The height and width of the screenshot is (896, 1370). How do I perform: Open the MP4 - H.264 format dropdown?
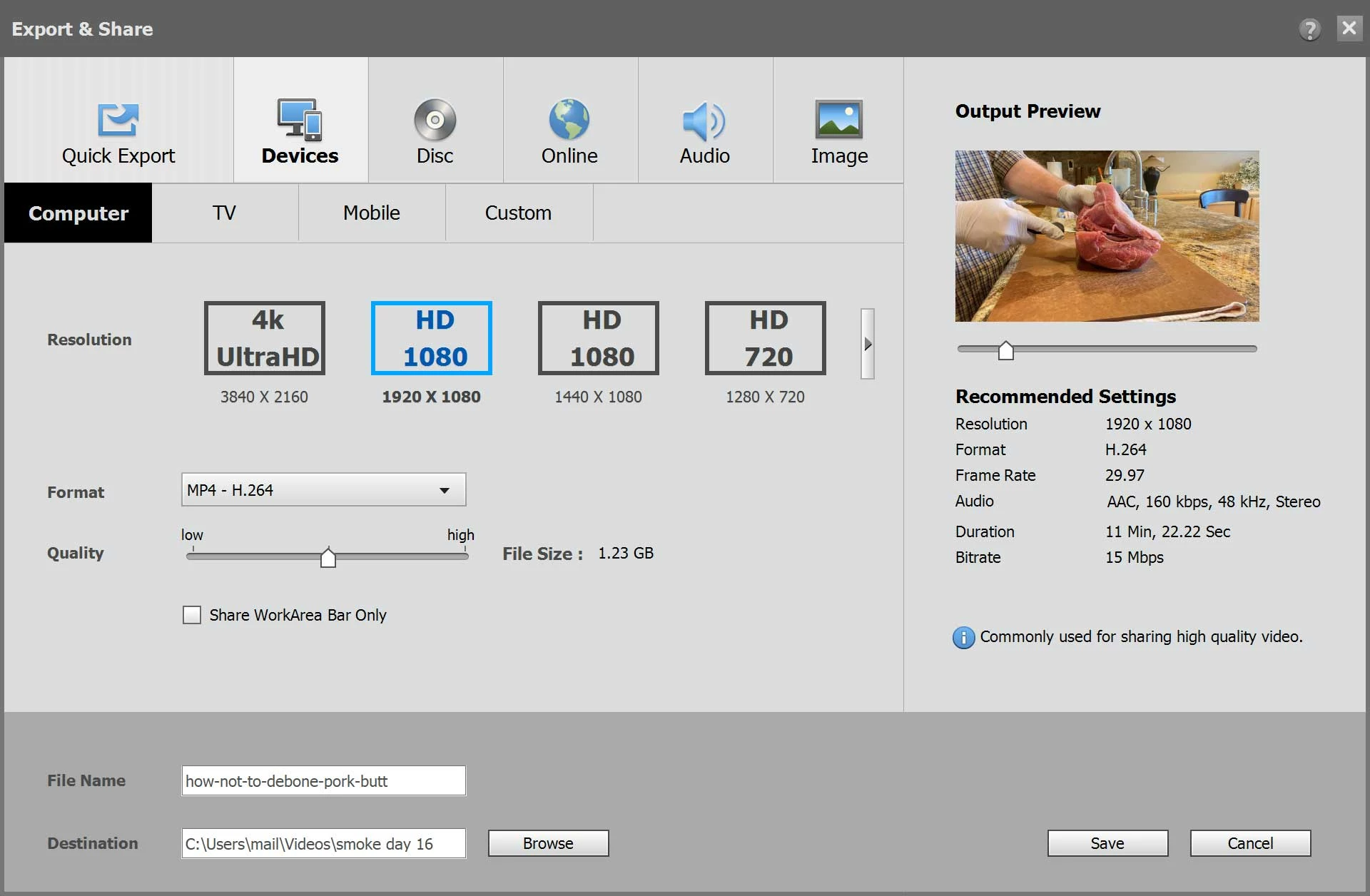coord(323,490)
